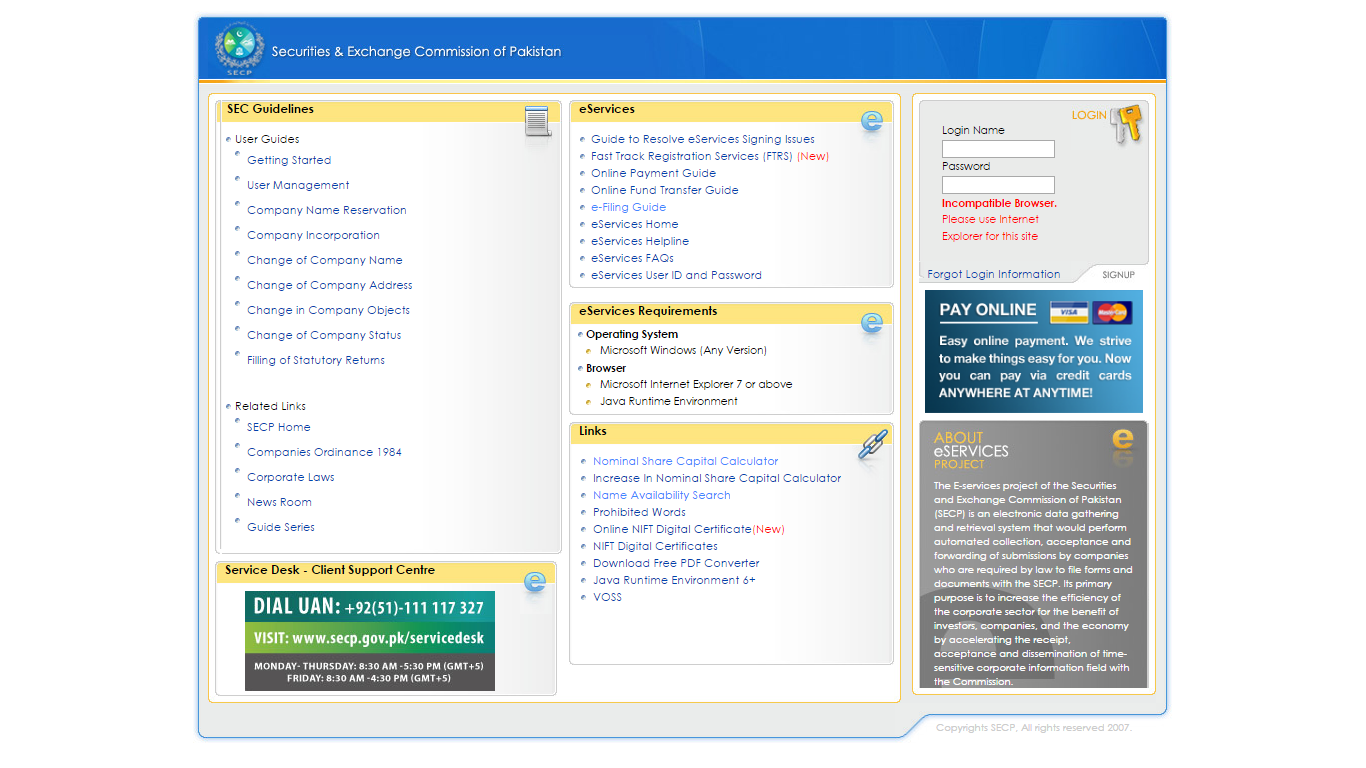Screen dimensions: 1366x768
Task: Open the Getting Started guide
Action: [x=289, y=160]
